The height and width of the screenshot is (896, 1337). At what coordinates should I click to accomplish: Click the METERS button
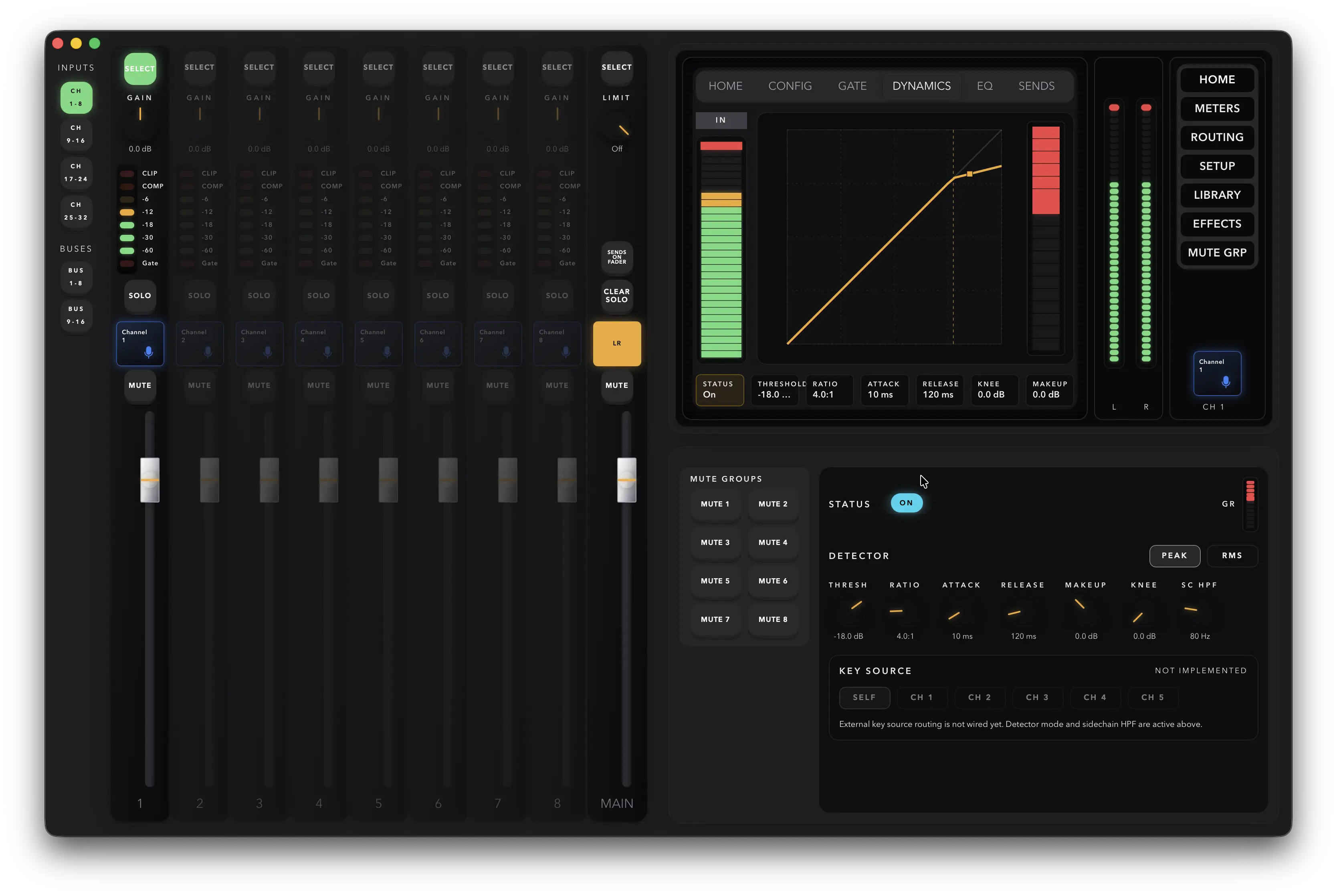tap(1217, 108)
